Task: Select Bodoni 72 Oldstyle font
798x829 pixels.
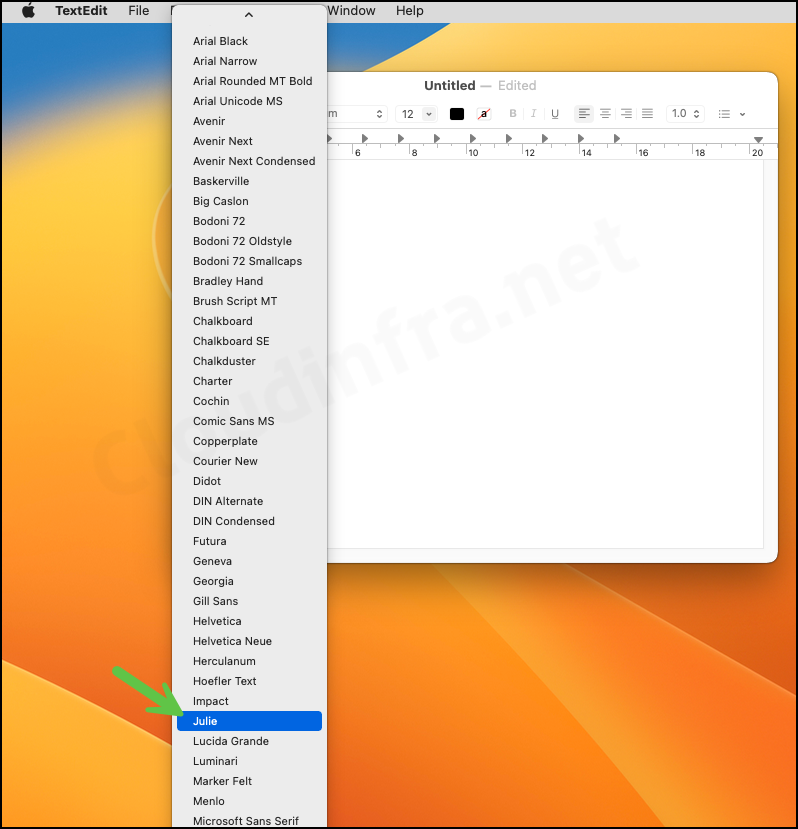Action: click(249, 242)
